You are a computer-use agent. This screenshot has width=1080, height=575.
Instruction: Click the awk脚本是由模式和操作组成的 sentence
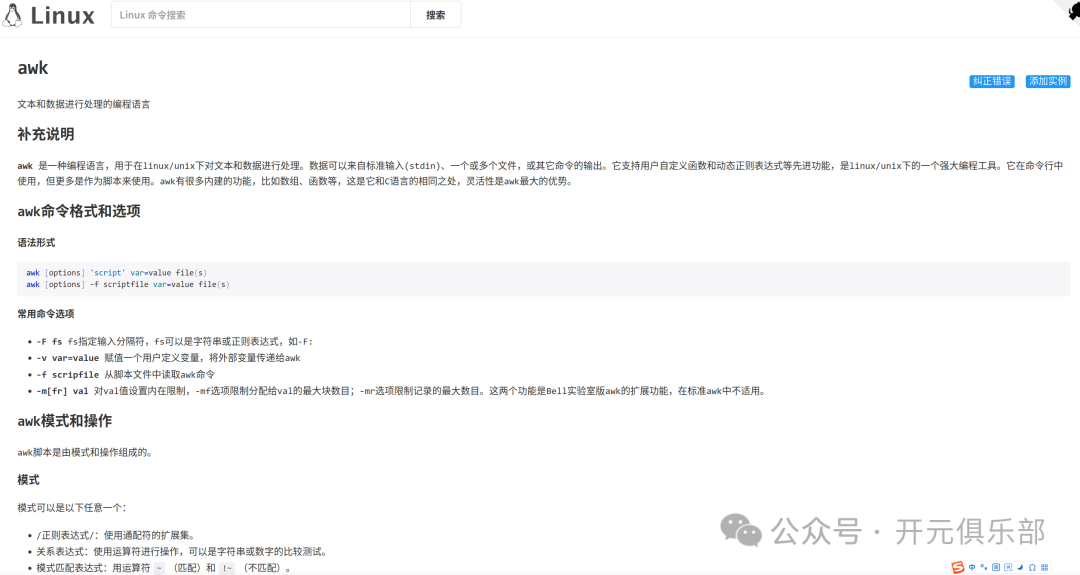point(85,452)
